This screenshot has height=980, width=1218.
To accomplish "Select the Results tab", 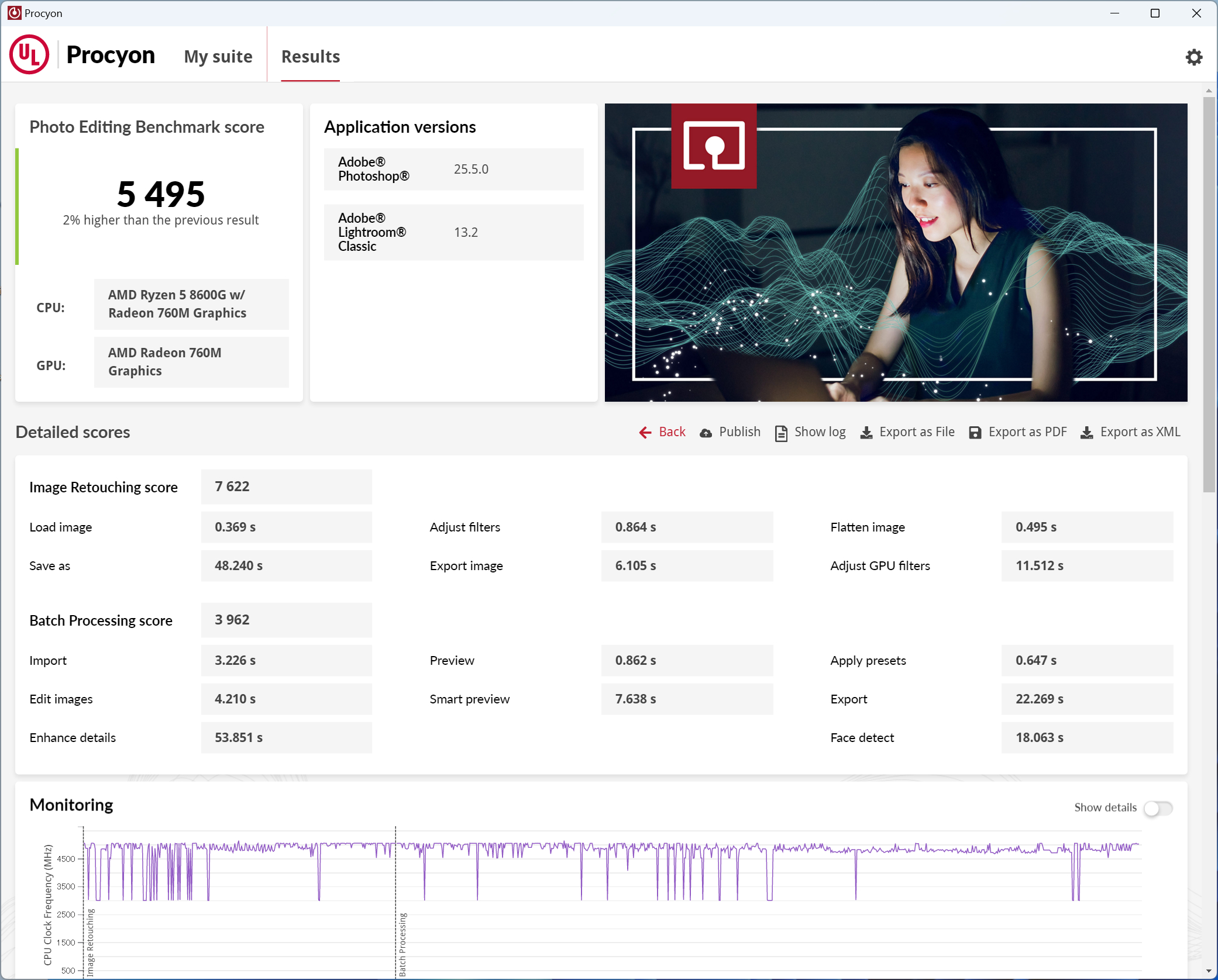I will click(310, 57).
